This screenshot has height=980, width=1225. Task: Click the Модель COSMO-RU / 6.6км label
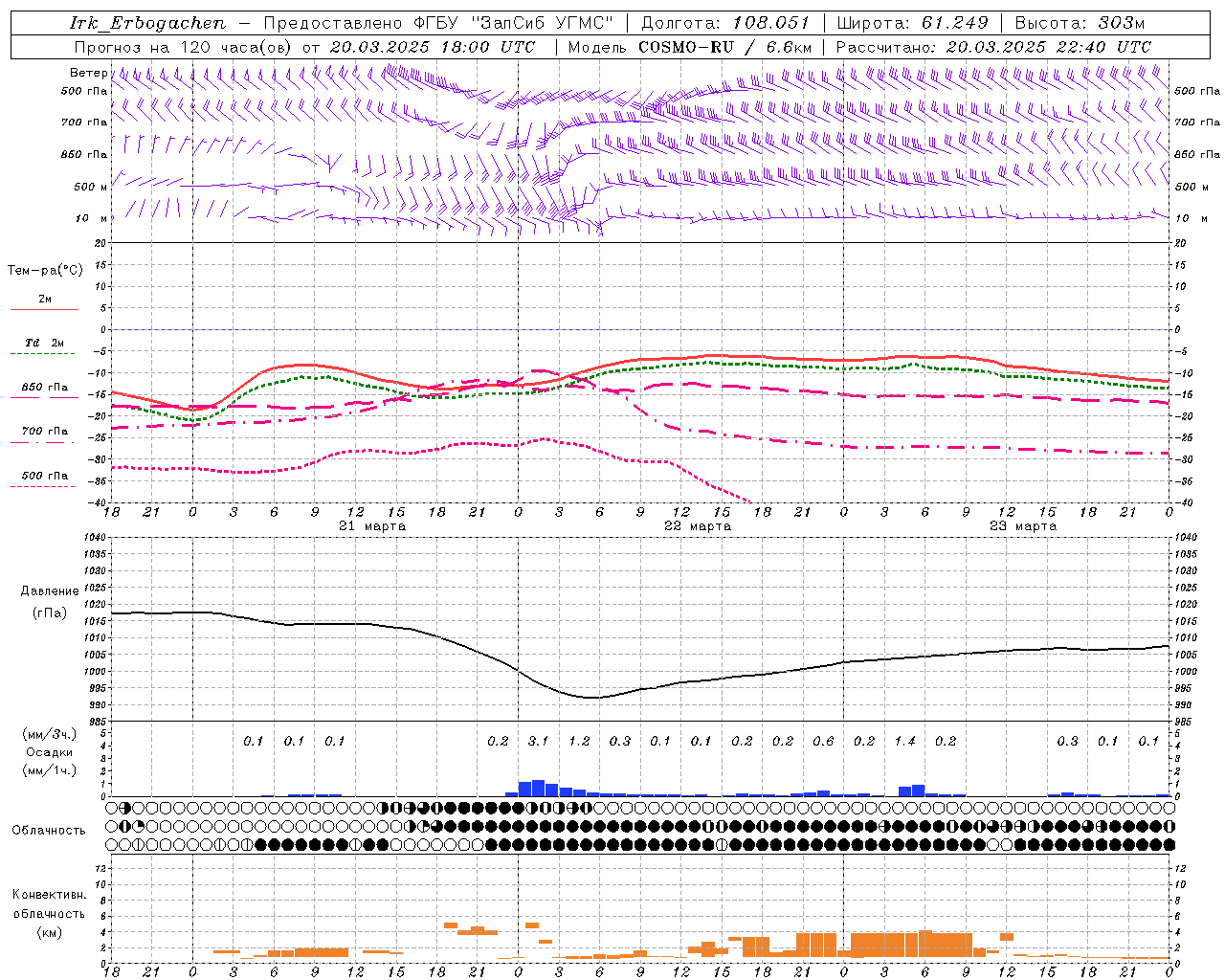click(x=690, y=47)
